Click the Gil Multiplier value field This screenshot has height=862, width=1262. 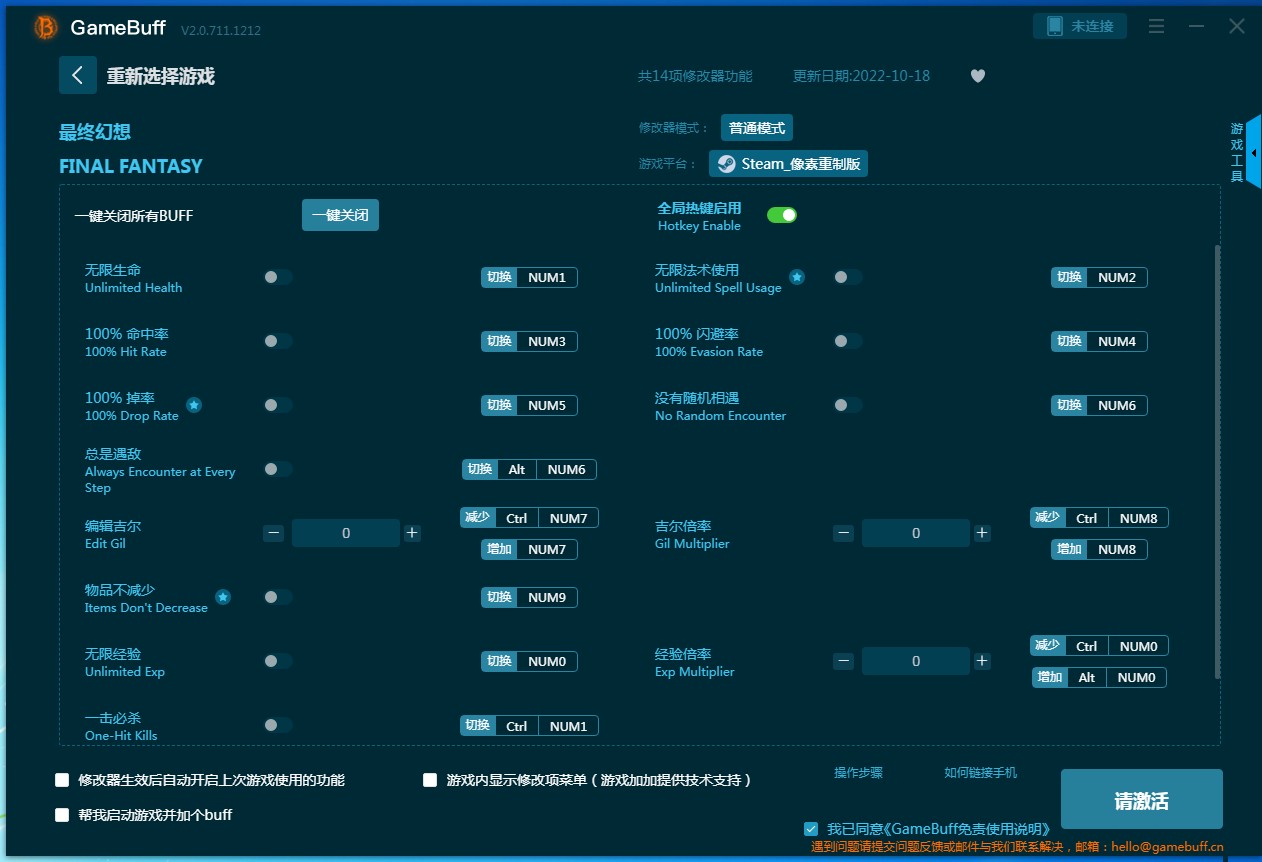[x=915, y=533]
